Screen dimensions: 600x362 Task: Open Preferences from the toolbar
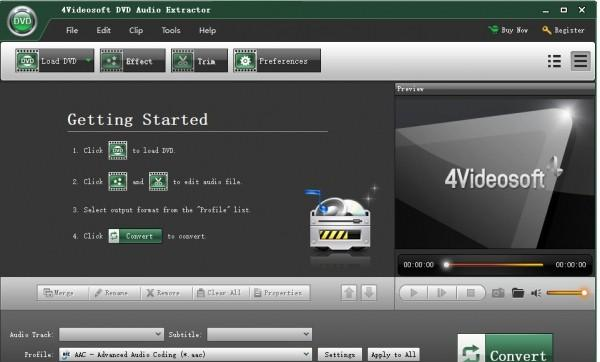tap(277, 60)
